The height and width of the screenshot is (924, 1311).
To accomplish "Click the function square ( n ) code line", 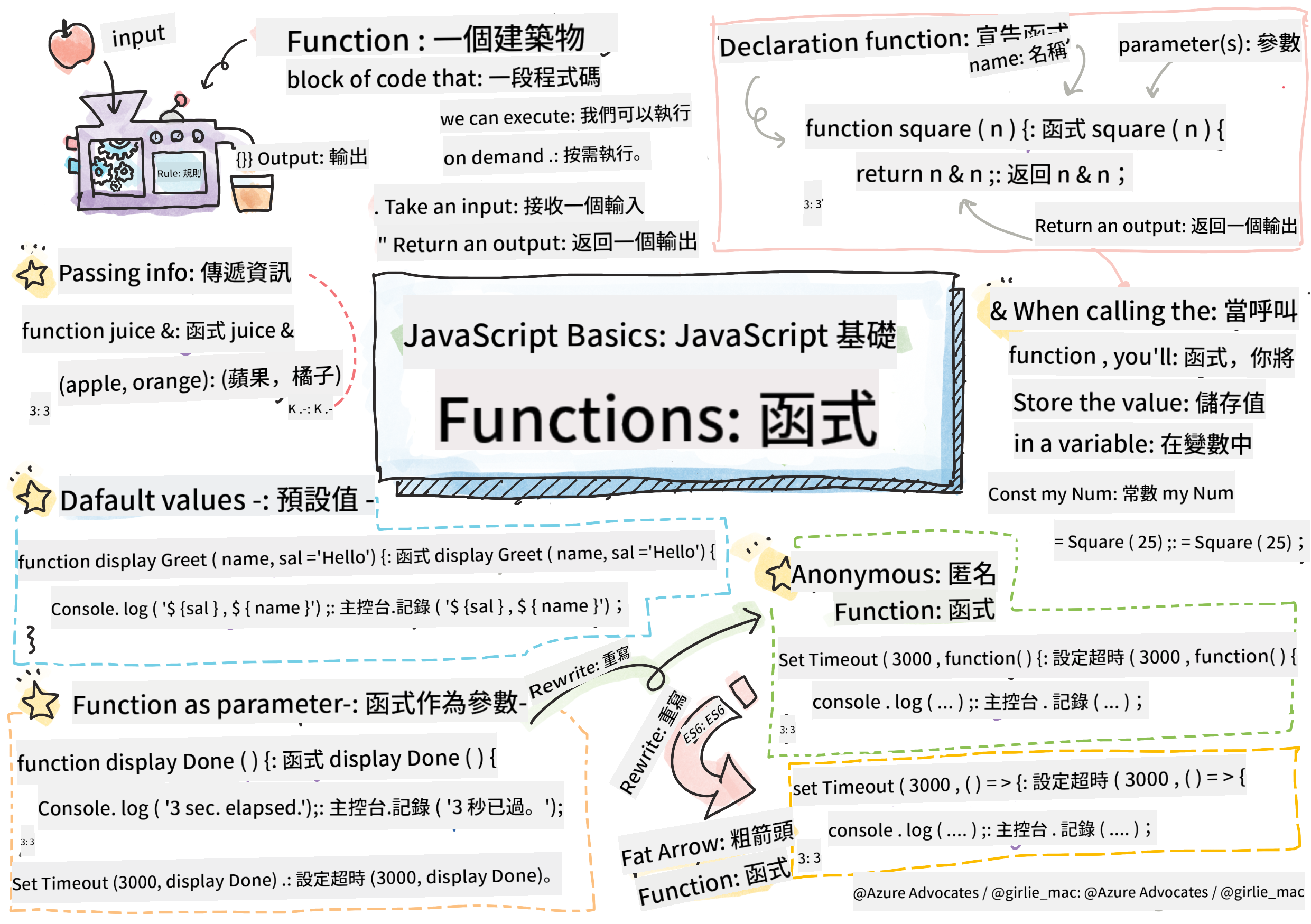I will [x=1022, y=128].
